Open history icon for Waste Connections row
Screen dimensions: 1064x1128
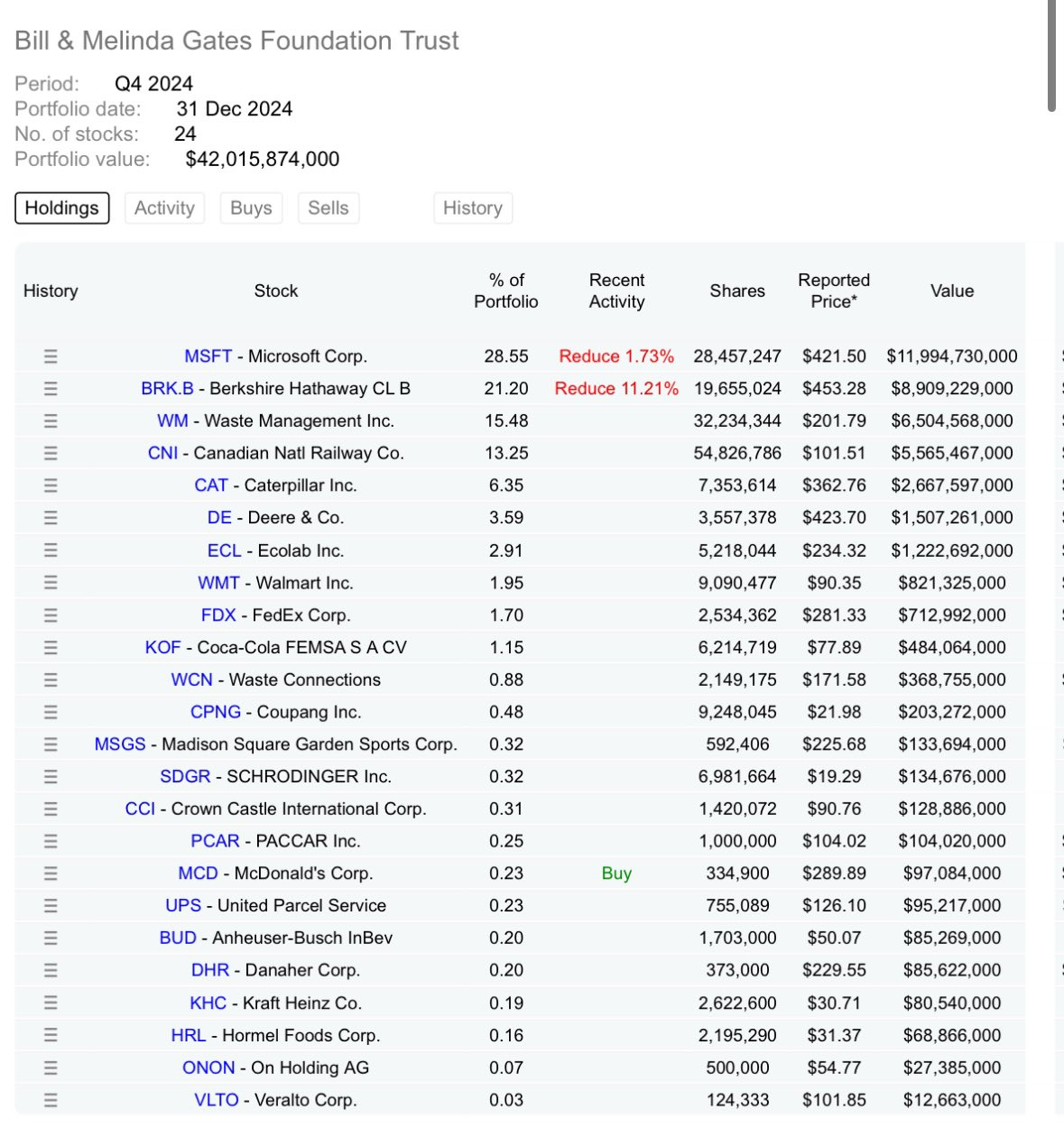[51, 680]
